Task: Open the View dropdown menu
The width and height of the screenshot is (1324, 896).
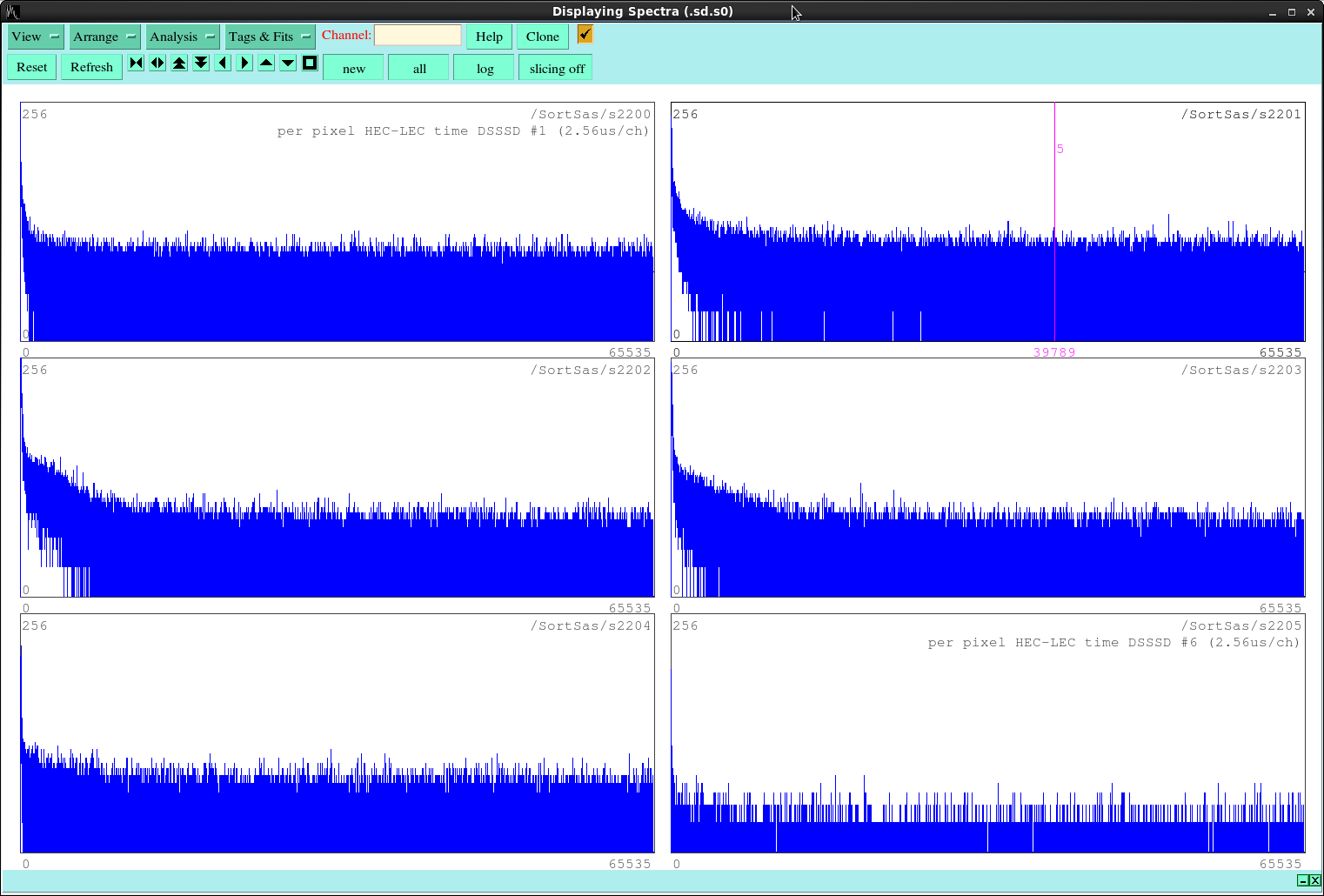Action: [36, 37]
